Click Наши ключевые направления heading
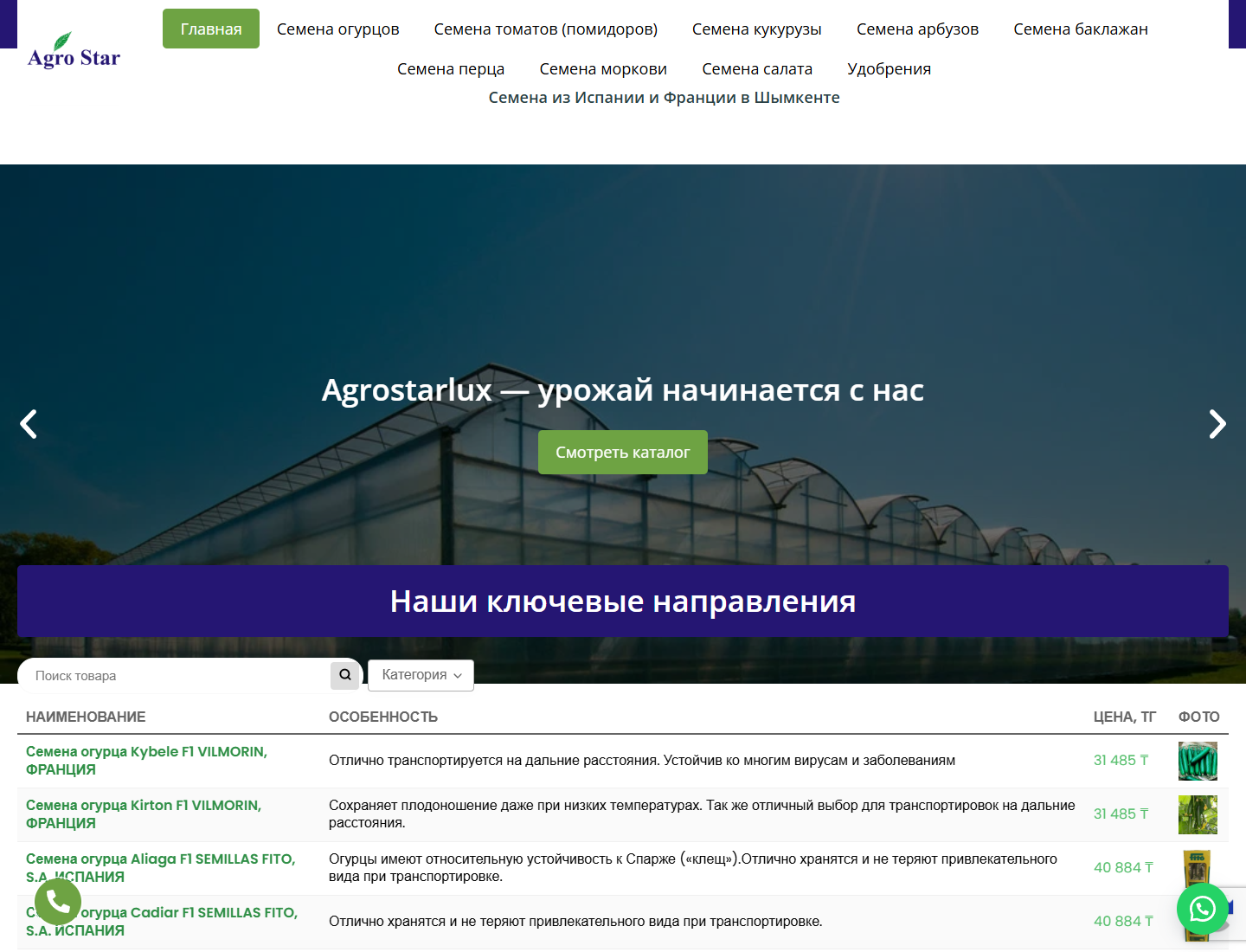Screen dimensions: 1246x952 tap(623, 601)
